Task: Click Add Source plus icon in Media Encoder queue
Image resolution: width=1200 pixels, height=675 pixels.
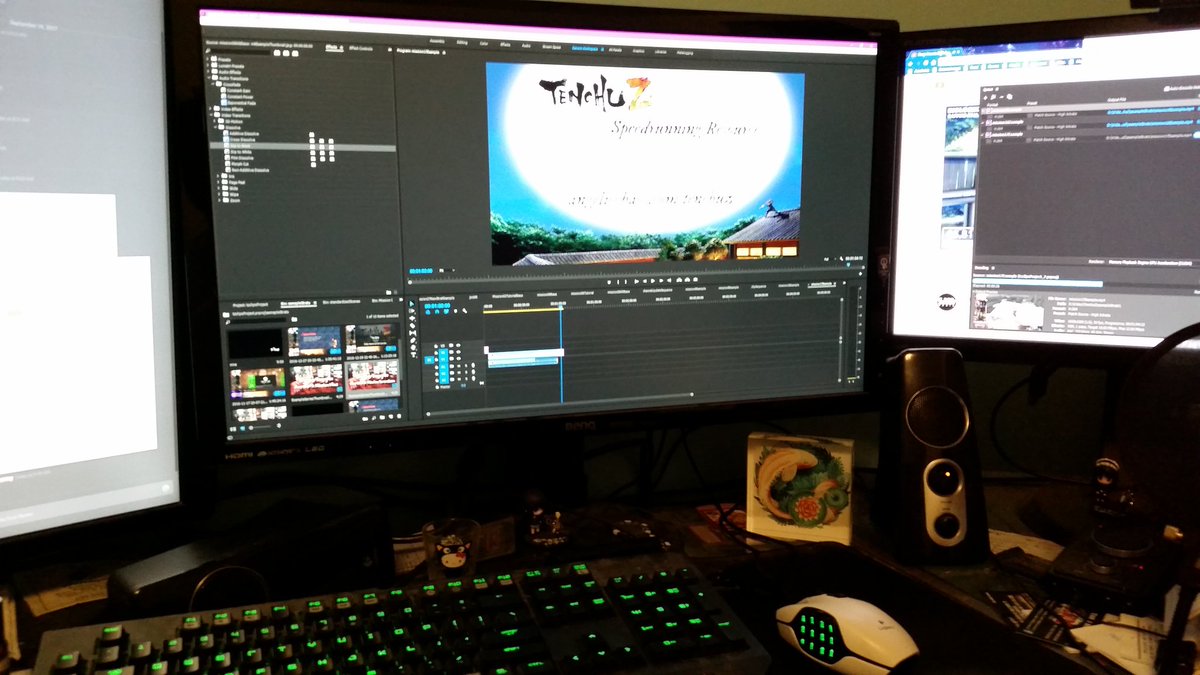Action: [986, 96]
